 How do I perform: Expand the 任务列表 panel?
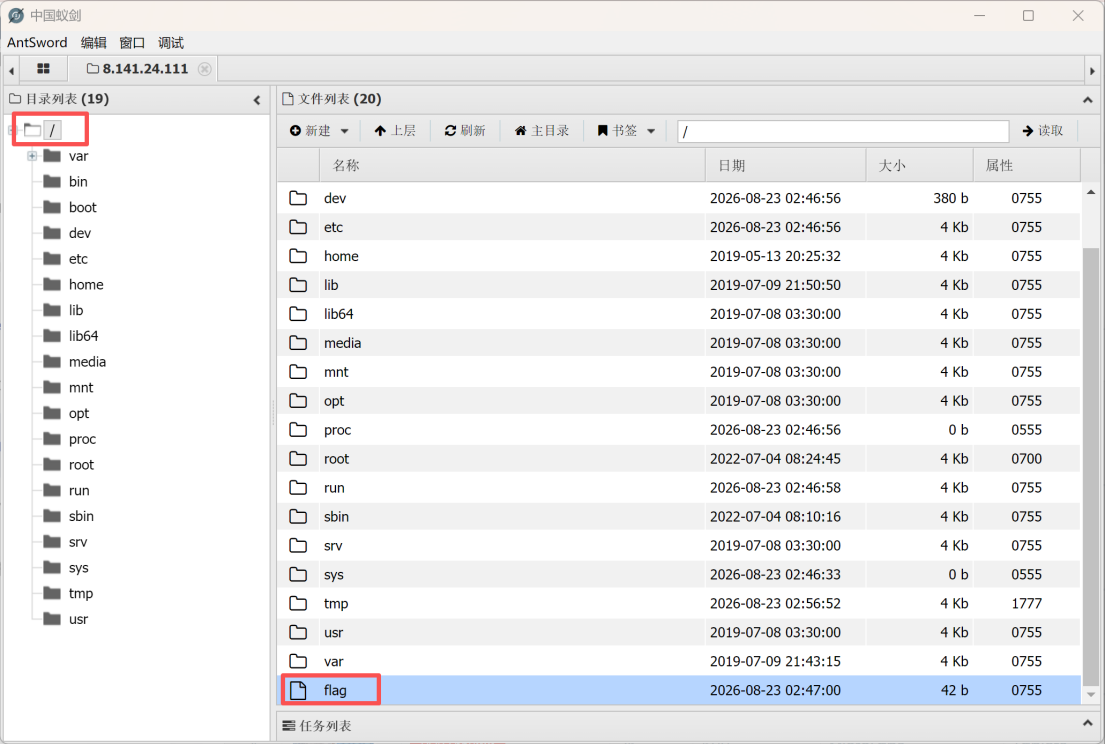(x=1088, y=724)
